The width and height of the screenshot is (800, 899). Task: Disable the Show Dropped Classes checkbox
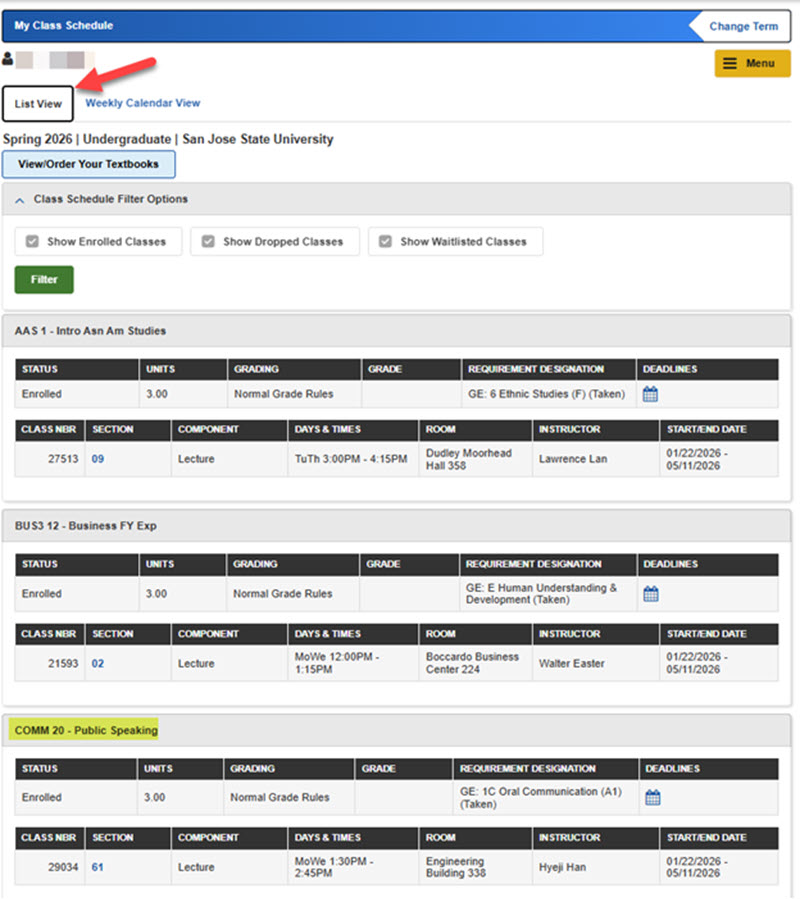point(208,241)
